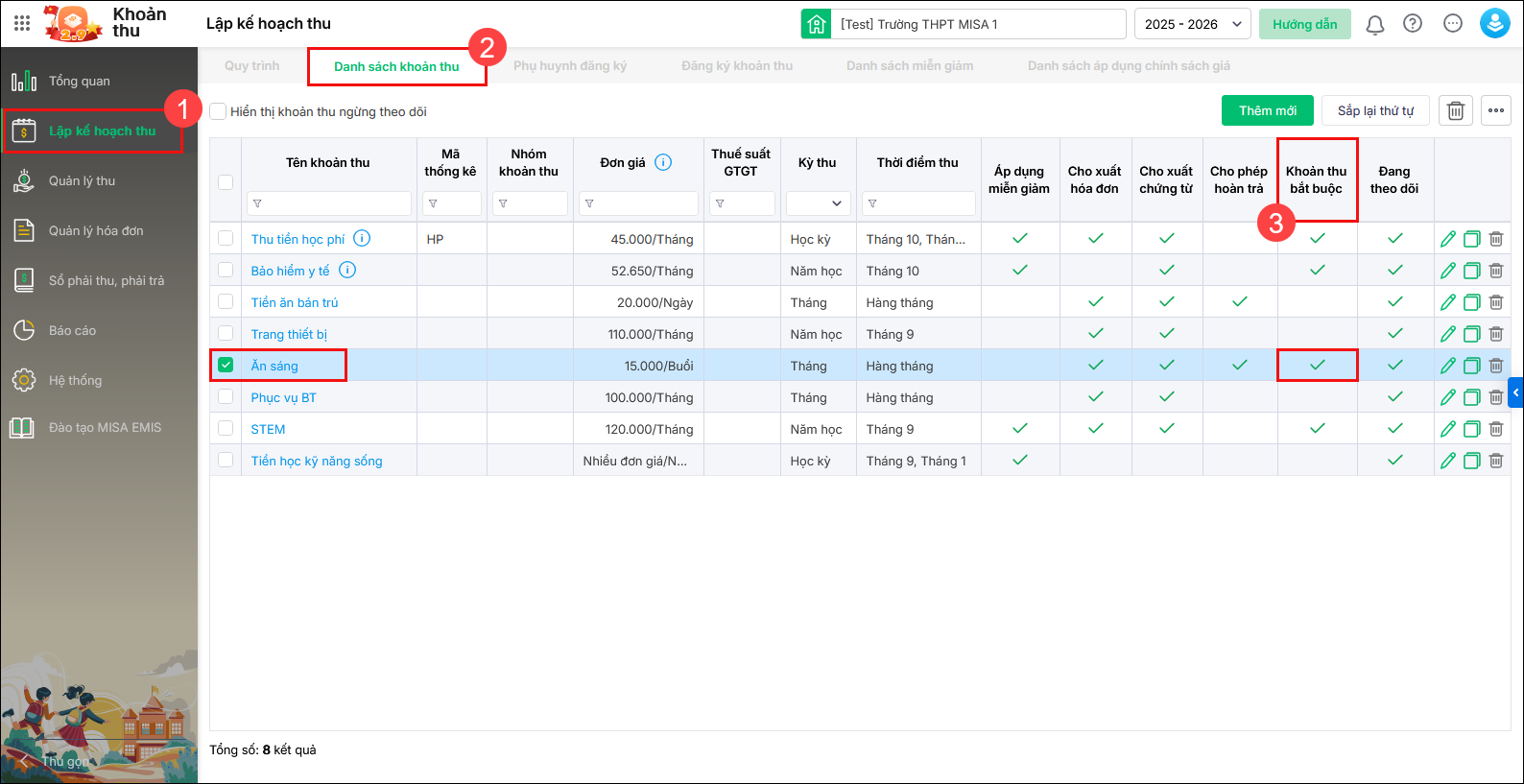Click the Thêm mới button

pos(1267,111)
